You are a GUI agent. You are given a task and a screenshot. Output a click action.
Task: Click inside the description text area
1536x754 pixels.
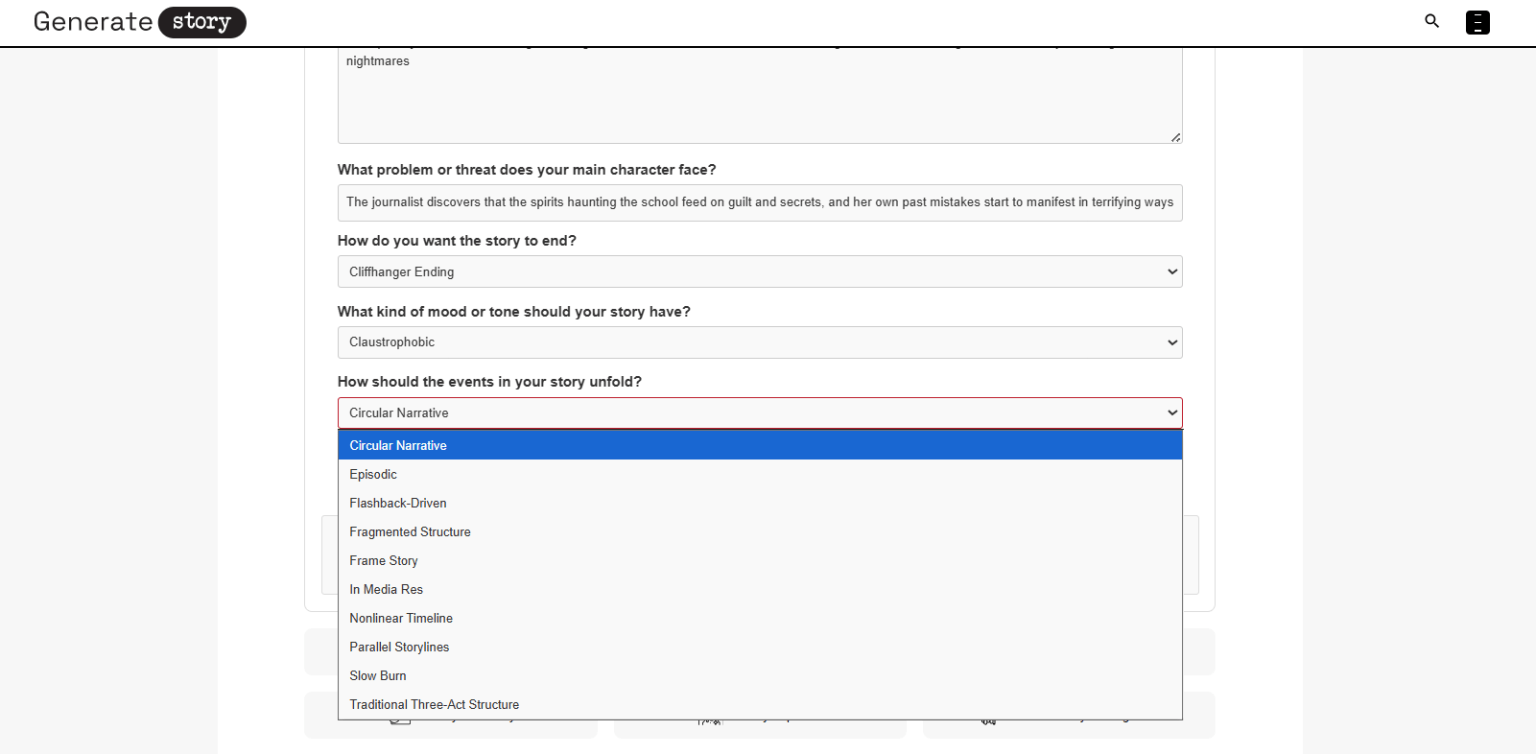(759, 100)
